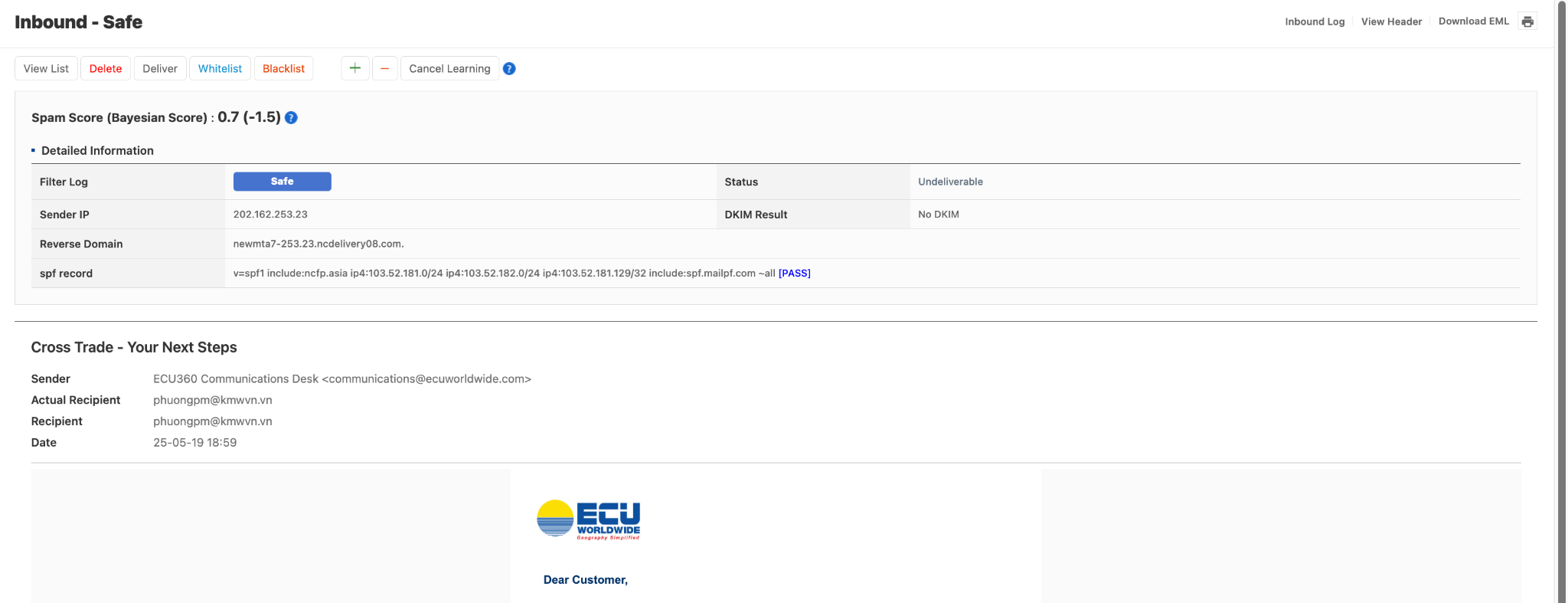Open help icon beside the Spam Score

click(x=291, y=117)
